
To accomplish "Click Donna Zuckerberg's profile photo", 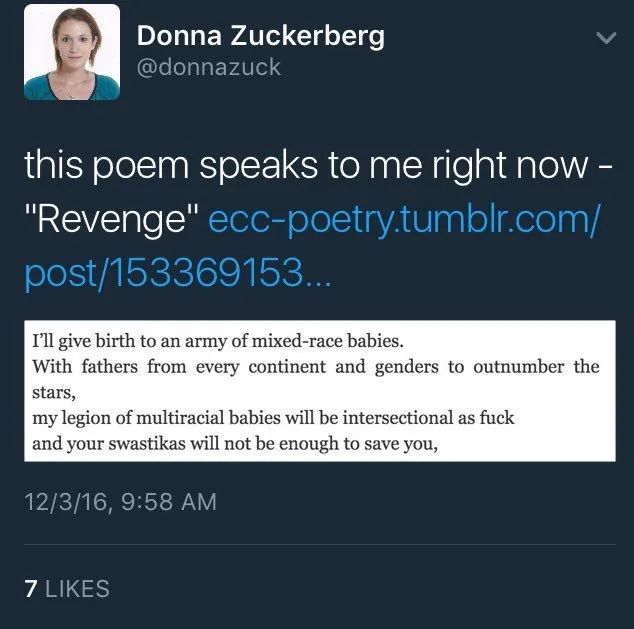I will point(71,52).
